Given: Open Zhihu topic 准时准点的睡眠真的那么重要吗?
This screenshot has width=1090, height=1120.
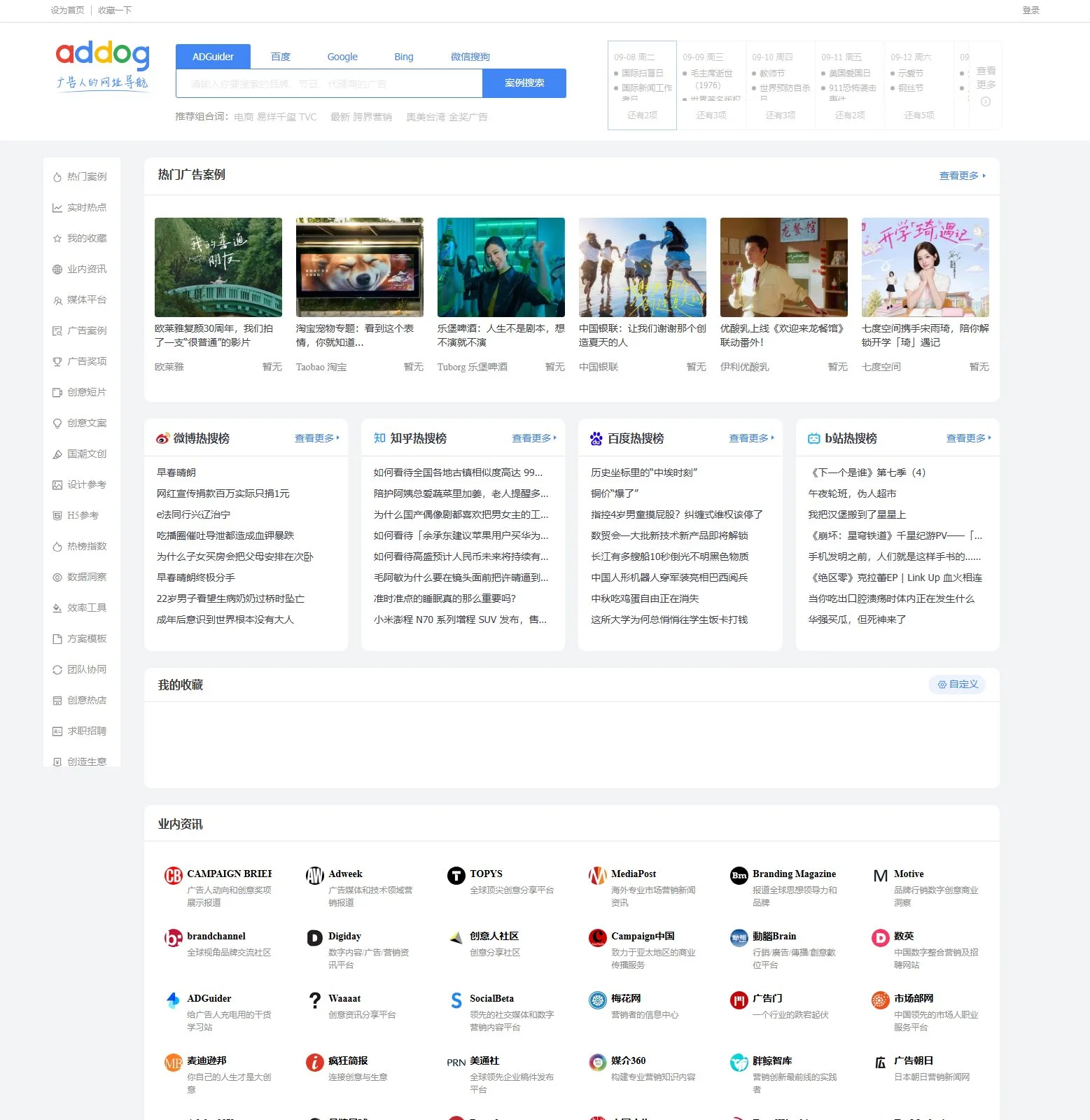Looking at the screenshot, I should click(445, 598).
